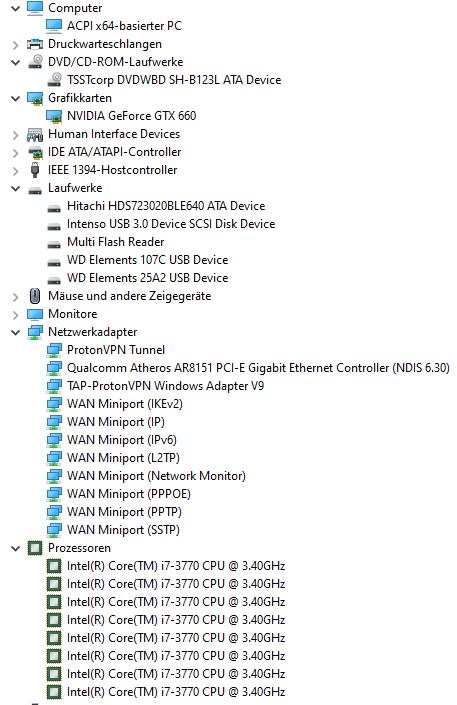Select TAP-ProtonVPN Windows Adapter V9
457x705 pixels.
[x=166, y=386]
